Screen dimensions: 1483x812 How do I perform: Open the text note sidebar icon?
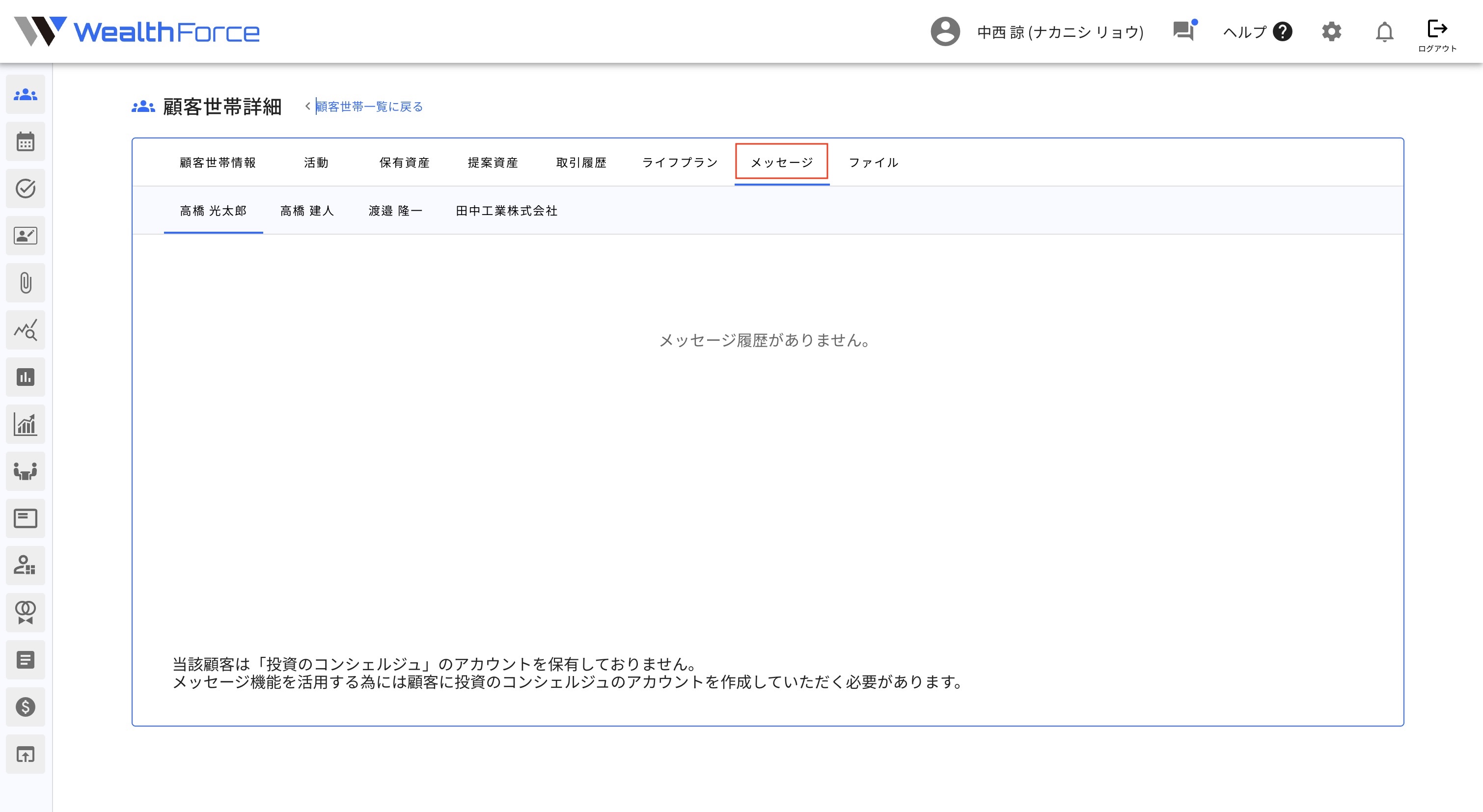[26, 660]
